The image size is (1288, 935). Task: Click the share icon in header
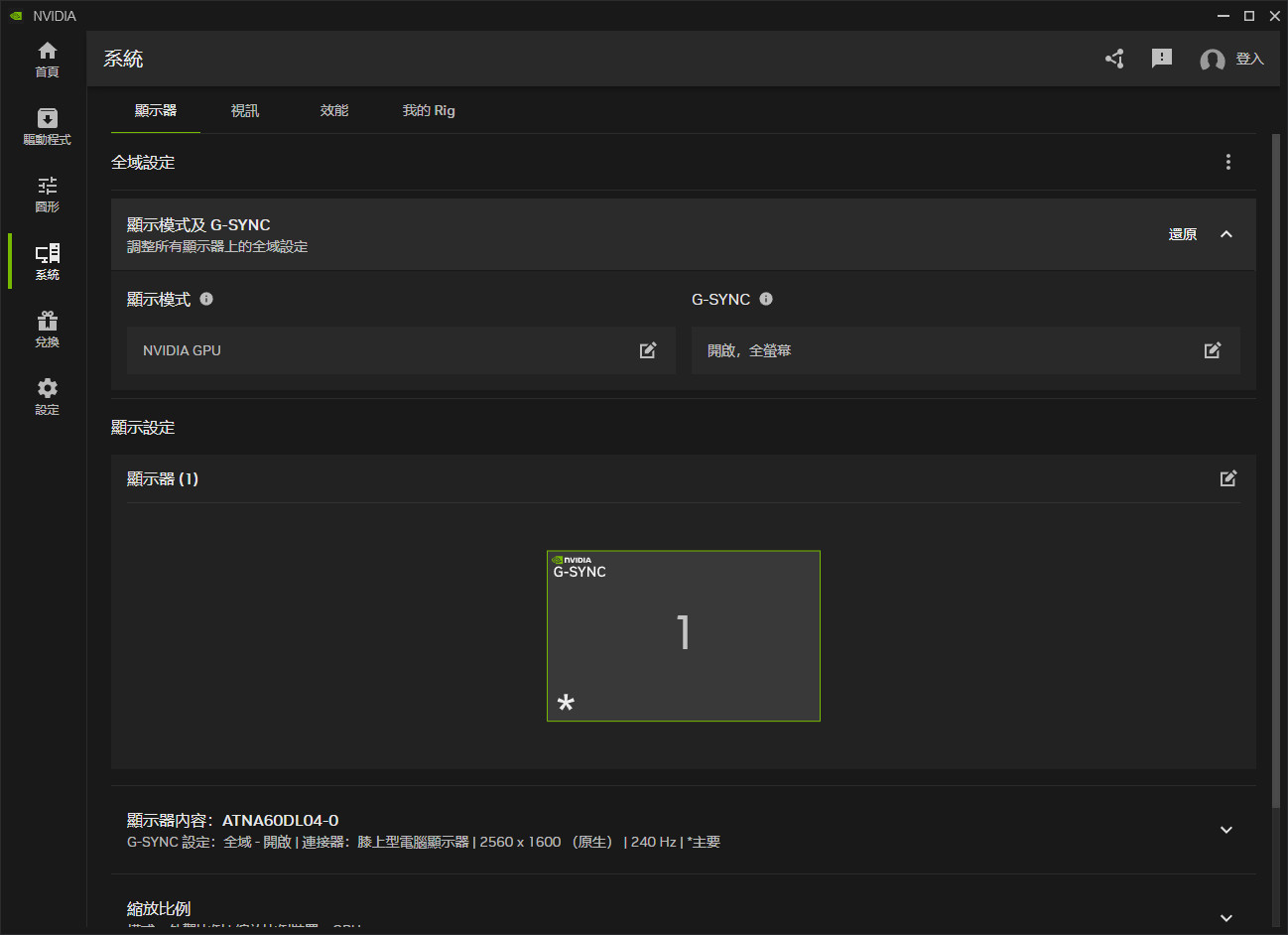(1114, 59)
